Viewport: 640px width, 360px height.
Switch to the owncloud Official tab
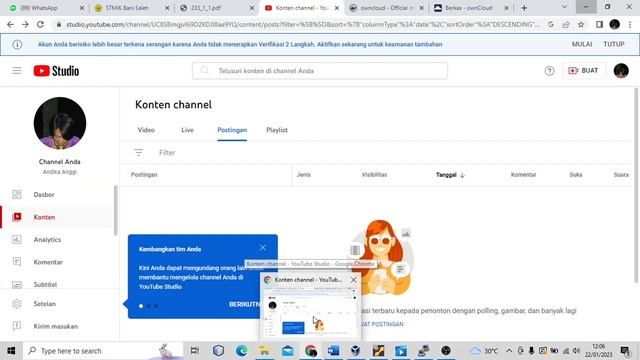click(x=386, y=8)
